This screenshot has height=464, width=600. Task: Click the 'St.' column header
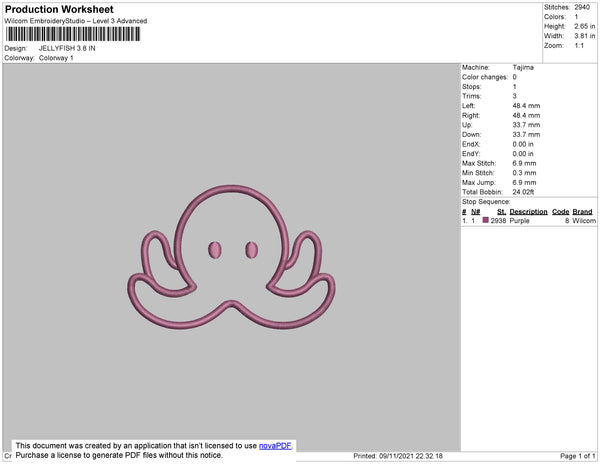point(501,212)
